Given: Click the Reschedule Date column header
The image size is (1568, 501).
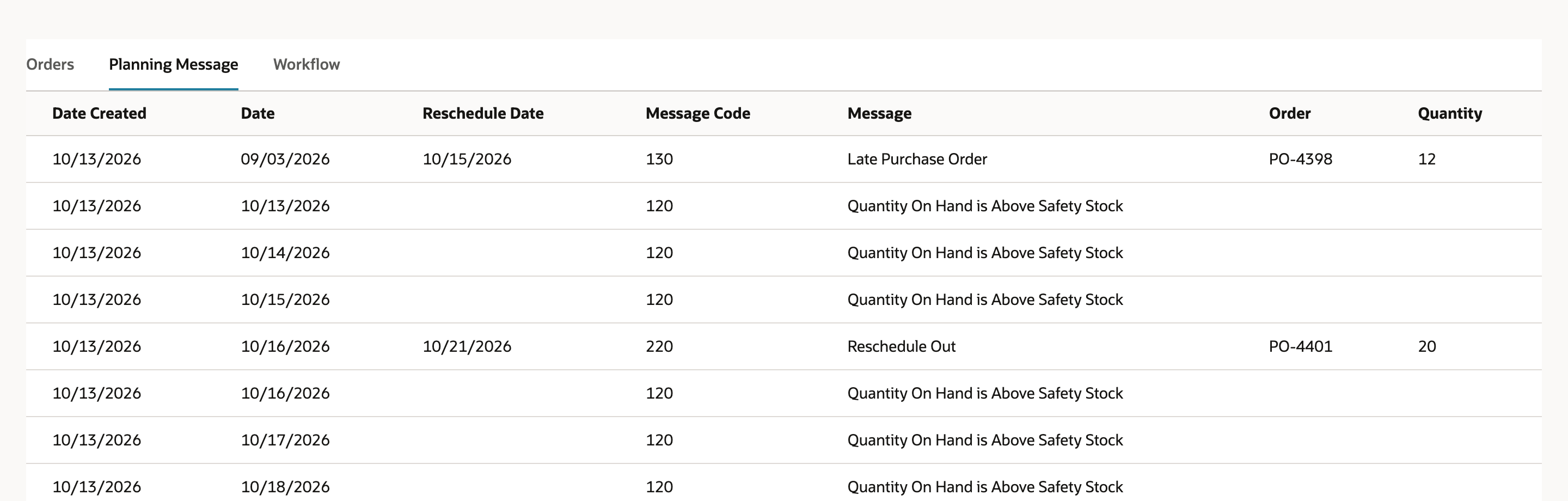Looking at the screenshot, I should 483,113.
